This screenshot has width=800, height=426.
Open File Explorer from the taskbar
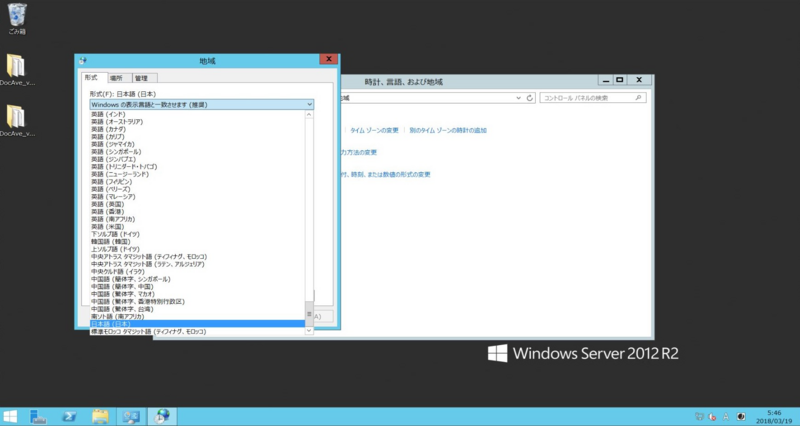[x=100, y=416]
